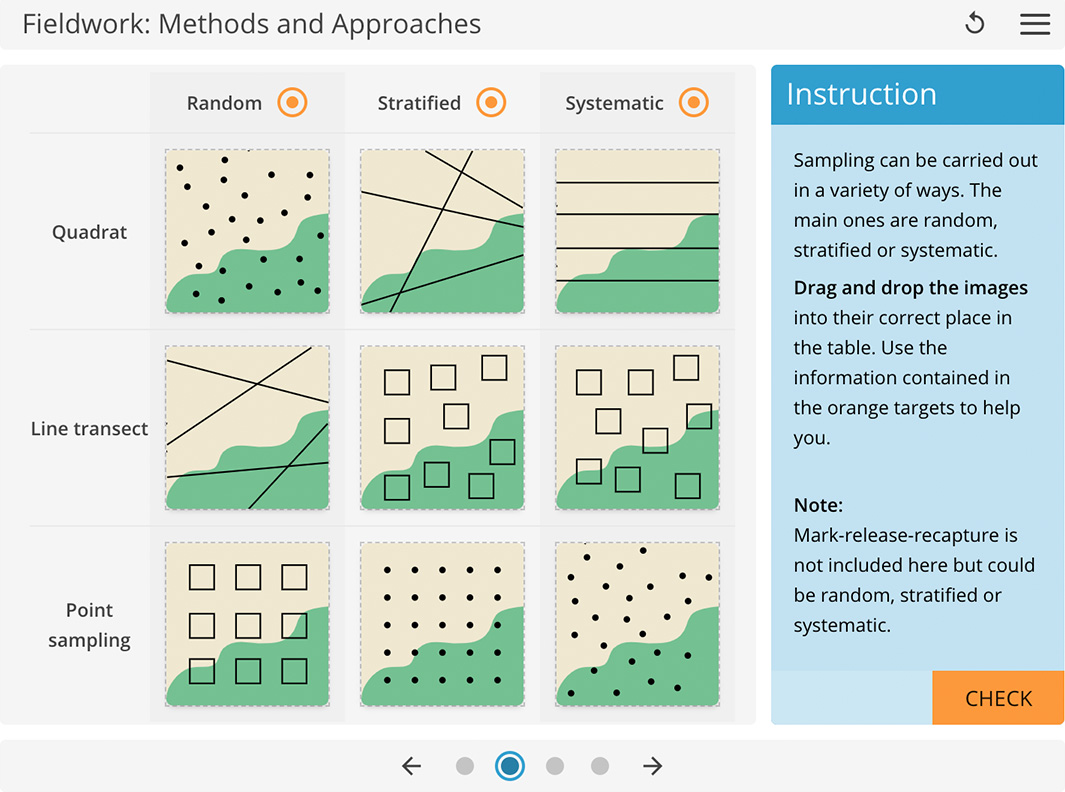Select the last pagination dot
The image size is (1065, 792).
(x=599, y=765)
